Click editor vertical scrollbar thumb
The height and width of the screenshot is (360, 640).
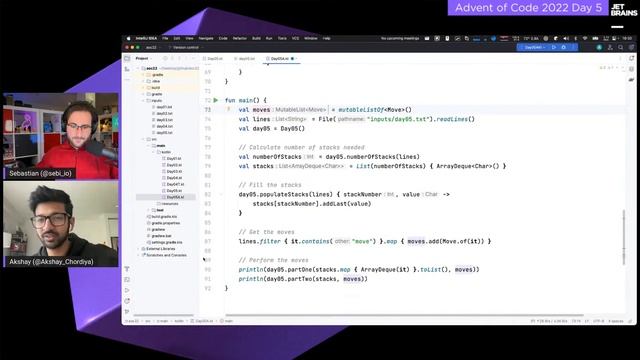coord(624,238)
